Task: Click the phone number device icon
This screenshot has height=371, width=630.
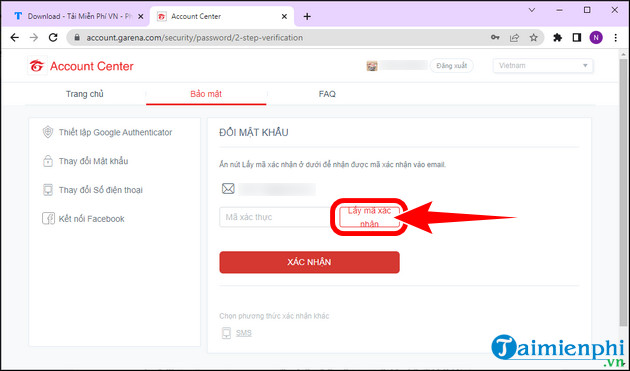Action: coord(48,190)
